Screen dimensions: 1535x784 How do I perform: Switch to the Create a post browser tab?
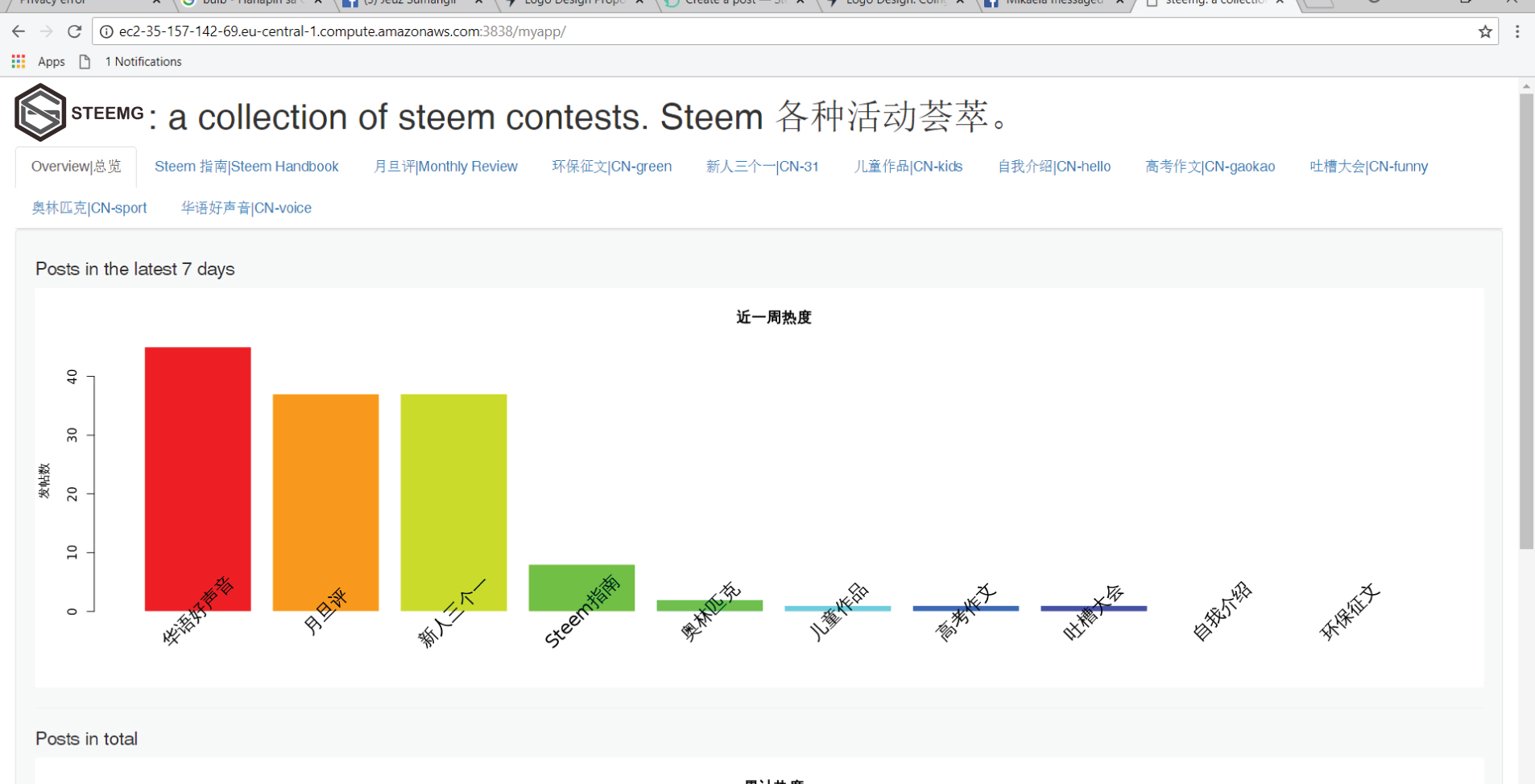pyautogui.click(x=734, y=2)
